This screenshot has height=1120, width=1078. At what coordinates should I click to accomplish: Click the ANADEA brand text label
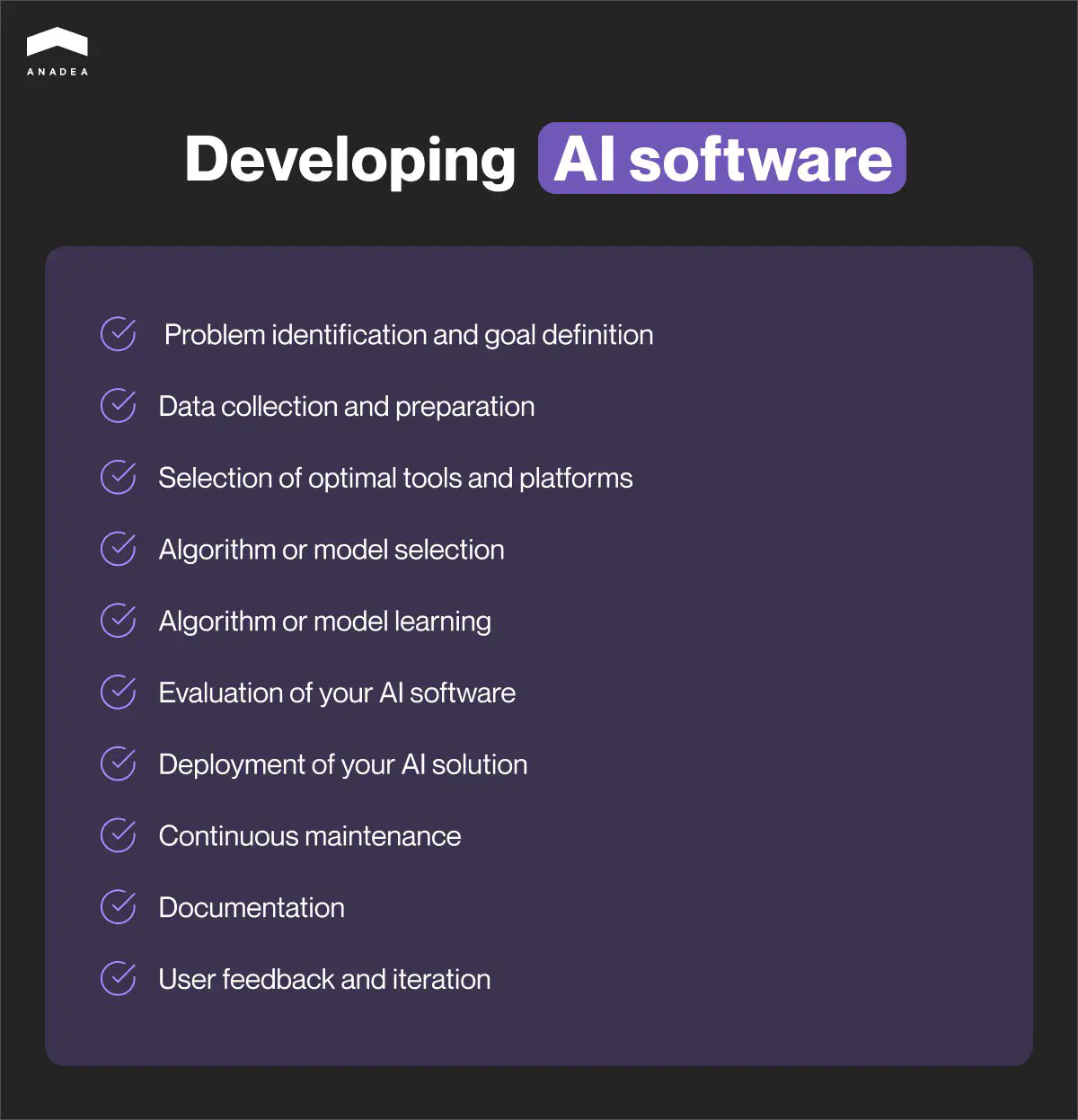(57, 72)
